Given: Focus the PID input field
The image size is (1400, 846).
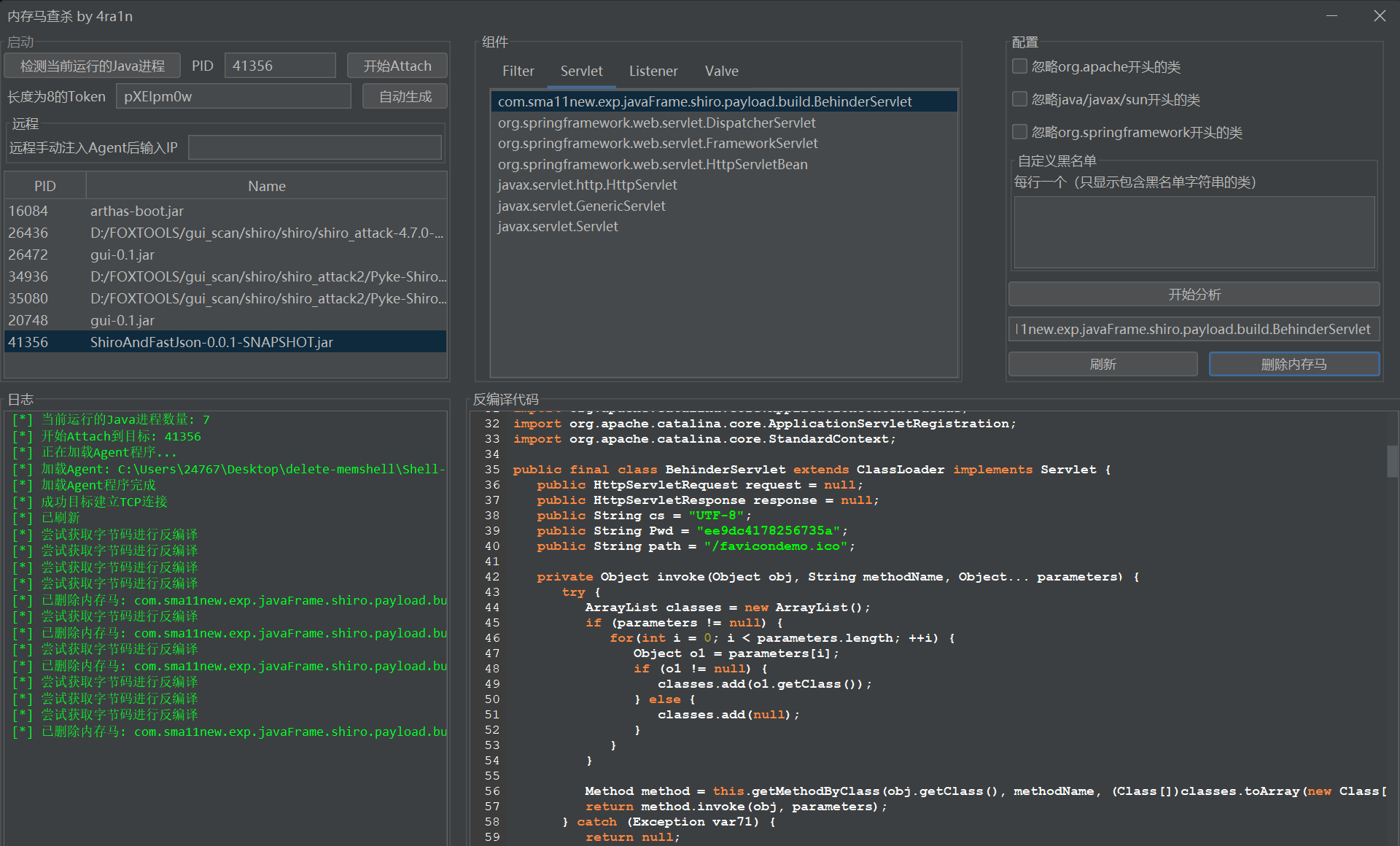Looking at the screenshot, I should [x=280, y=66].
